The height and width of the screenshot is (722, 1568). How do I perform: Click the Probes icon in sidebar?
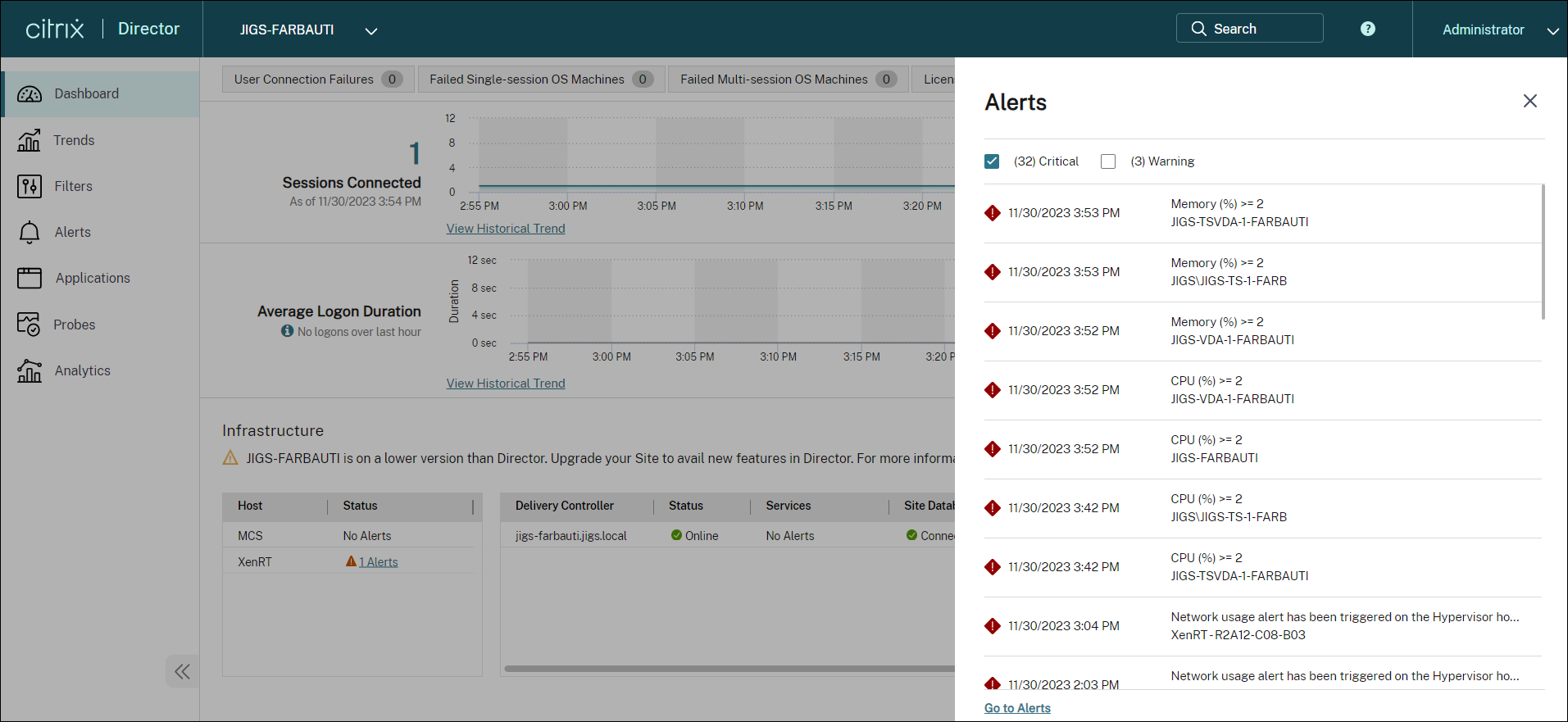30,325
